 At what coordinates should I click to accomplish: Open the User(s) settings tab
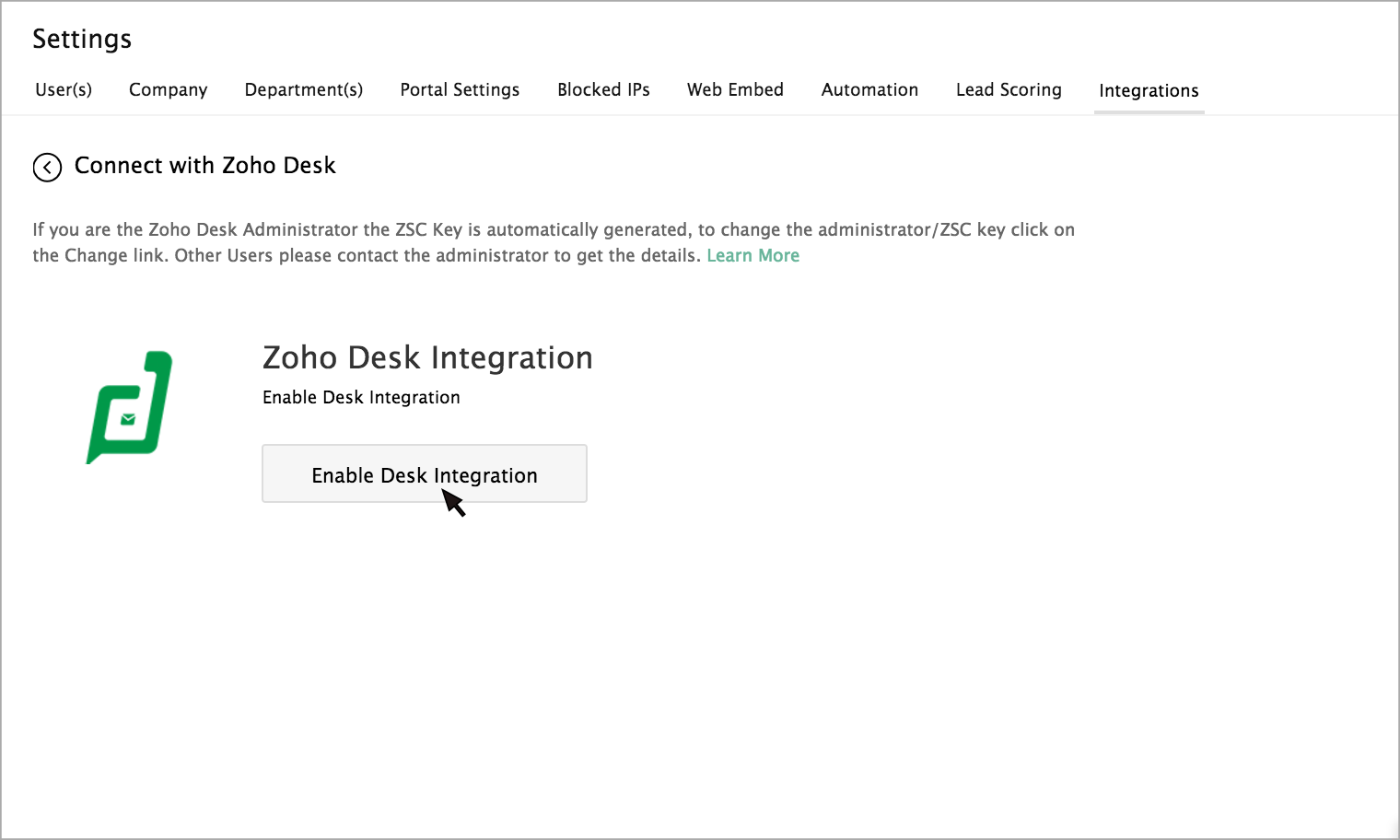[x=64, y=89]
